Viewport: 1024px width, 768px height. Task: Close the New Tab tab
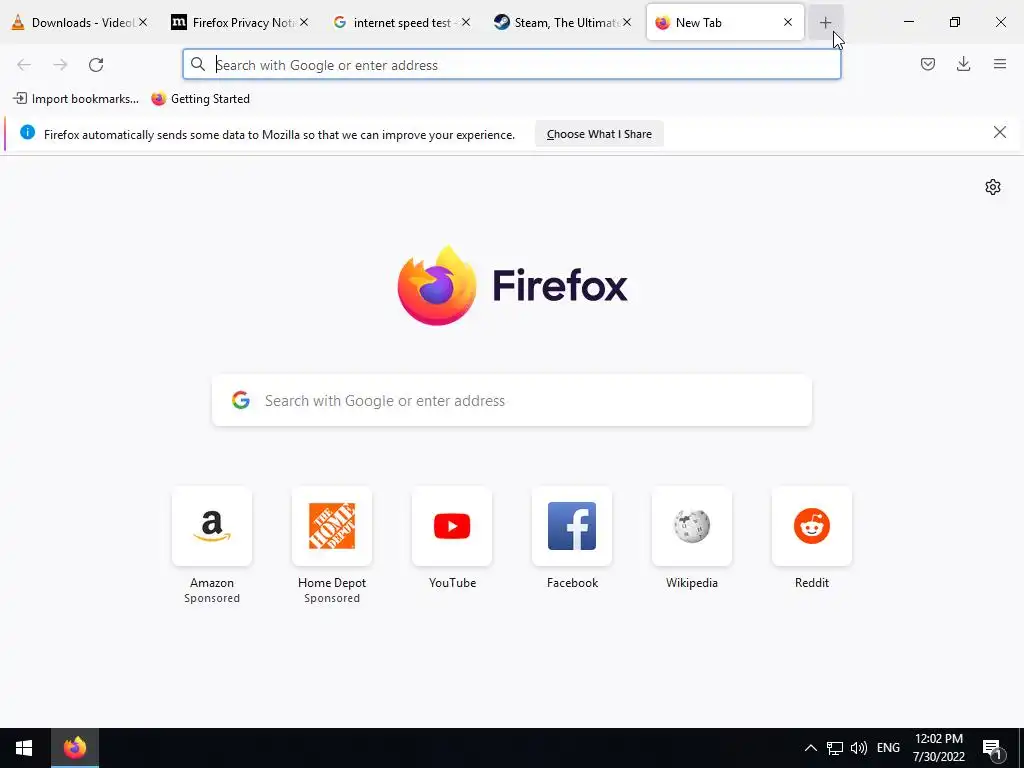coord(788,22)
